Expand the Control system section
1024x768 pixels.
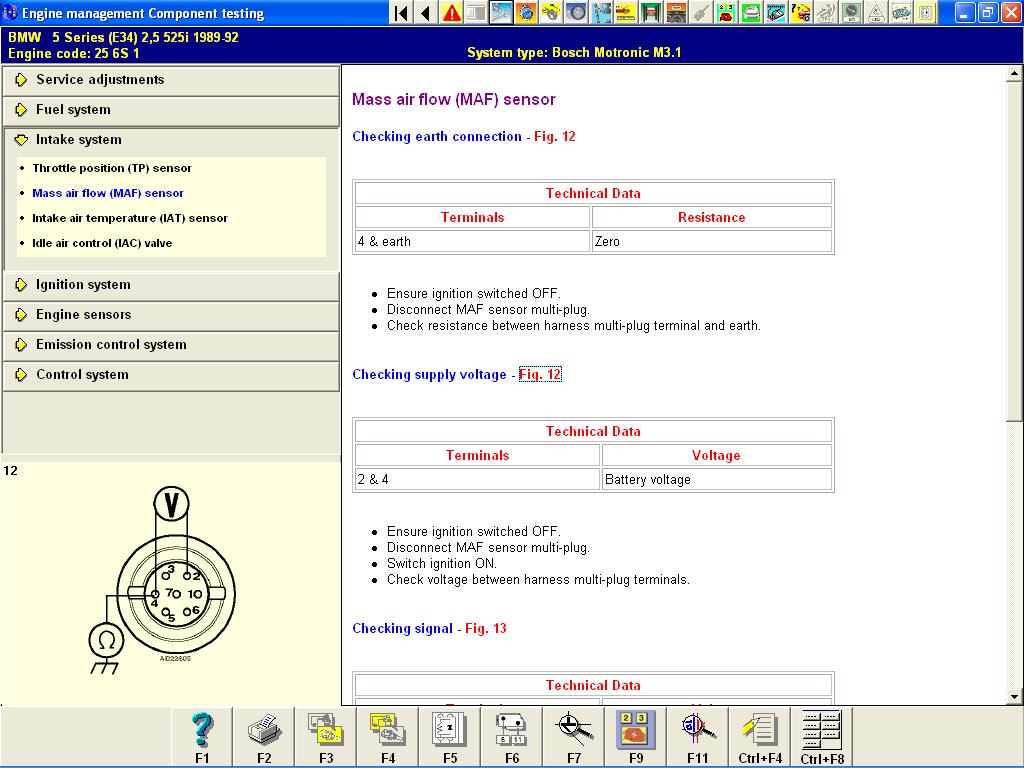click(171, 375)
